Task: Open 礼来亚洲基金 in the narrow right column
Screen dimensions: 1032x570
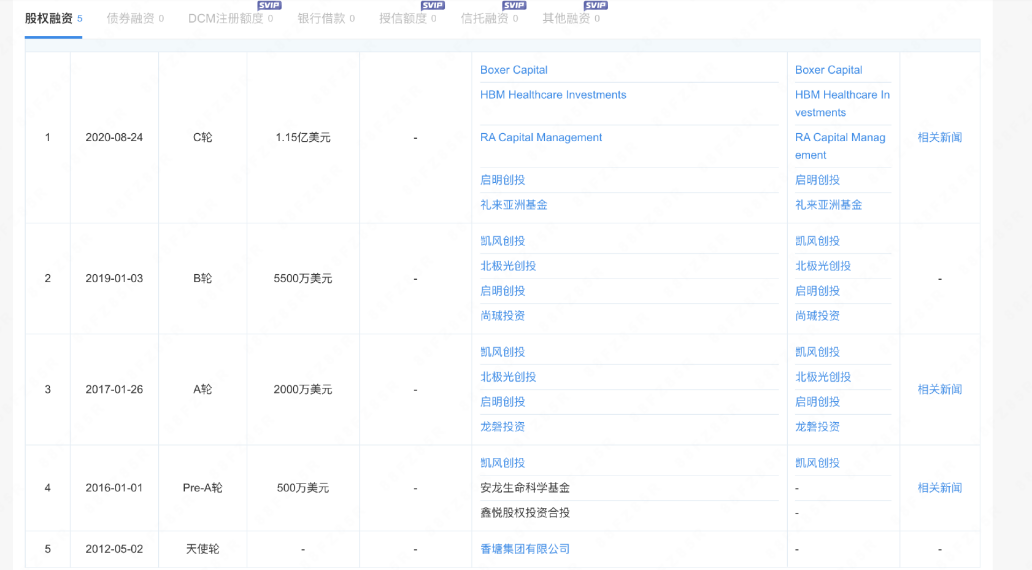Action: click(829, 205)
